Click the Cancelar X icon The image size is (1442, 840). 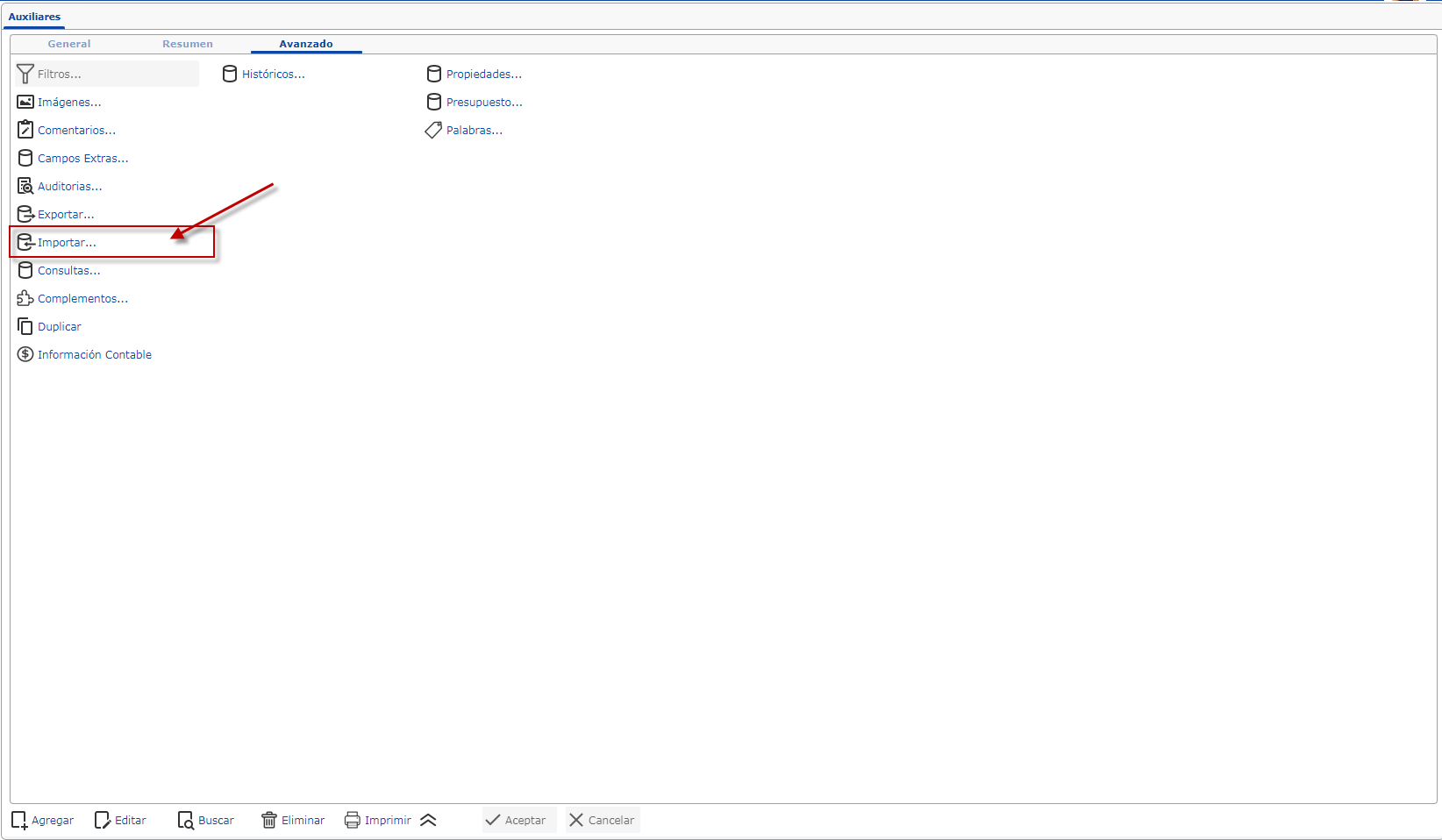576,820
